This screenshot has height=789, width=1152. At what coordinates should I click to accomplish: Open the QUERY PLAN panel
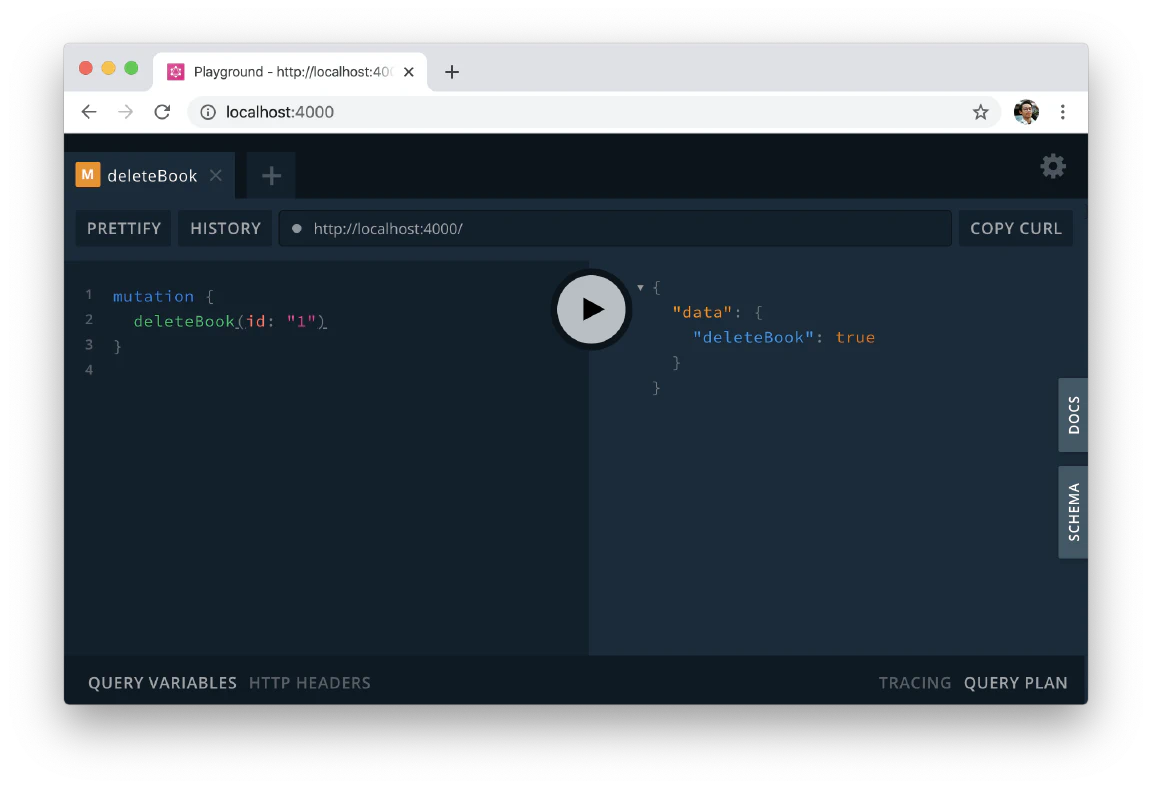[1015, 683]
